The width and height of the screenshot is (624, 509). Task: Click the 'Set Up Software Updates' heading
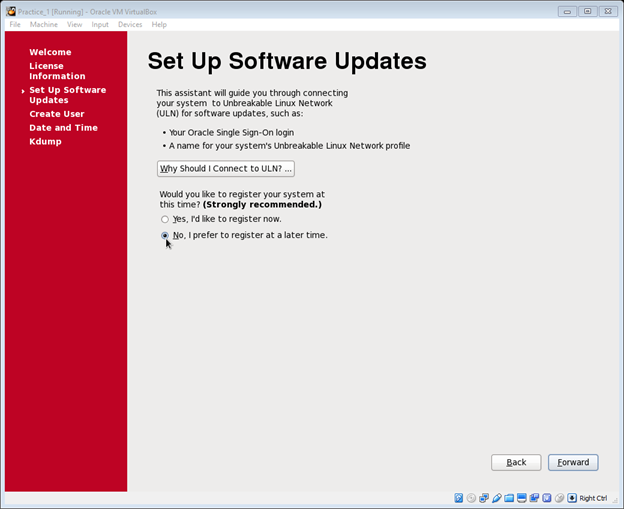pyautogui.click(x=287, y=61)
